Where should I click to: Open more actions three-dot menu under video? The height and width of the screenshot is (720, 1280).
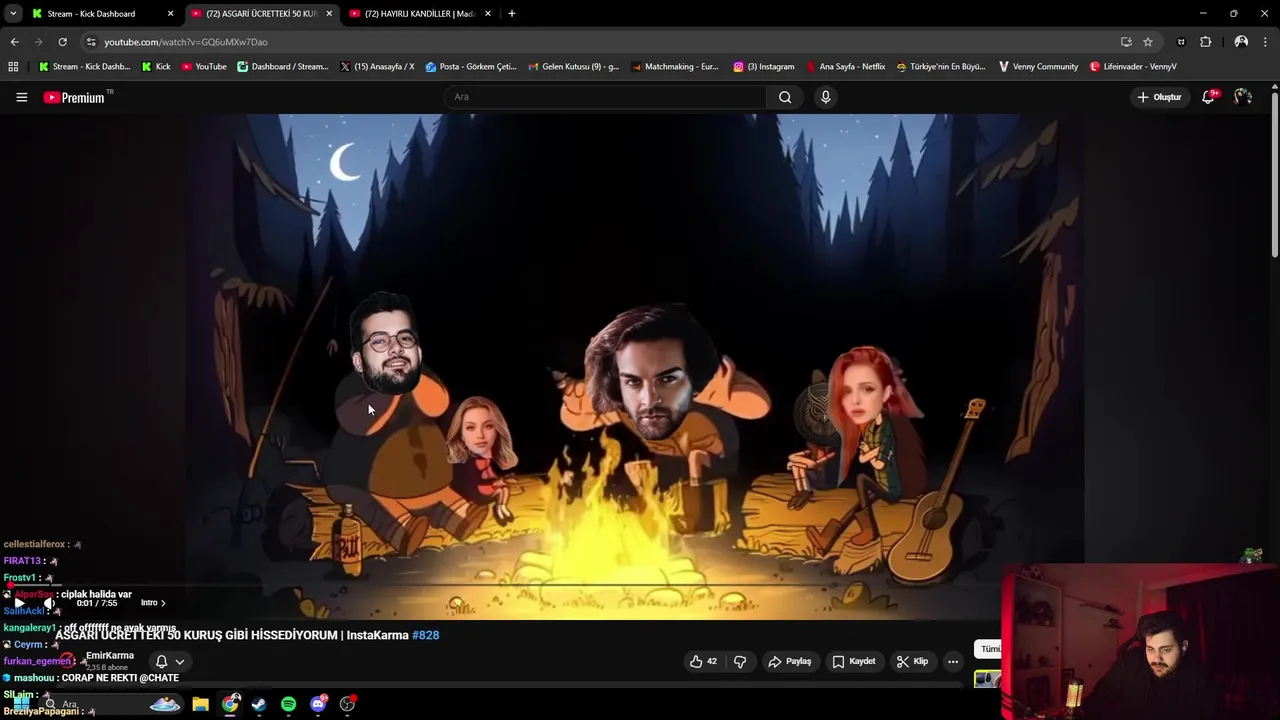[x=953, y=661]
